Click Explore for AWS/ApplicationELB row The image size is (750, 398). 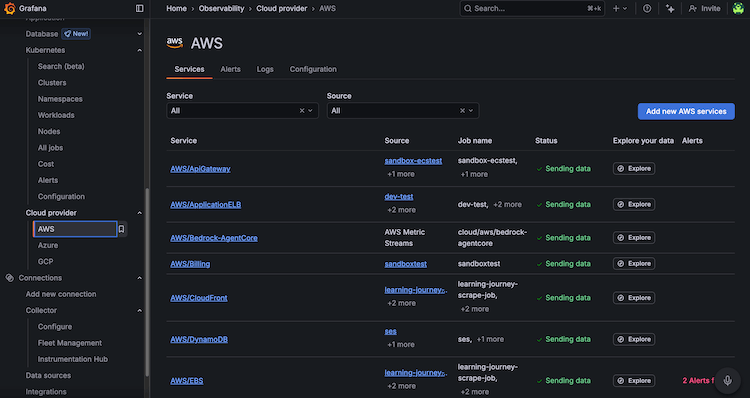pos(634,204)
